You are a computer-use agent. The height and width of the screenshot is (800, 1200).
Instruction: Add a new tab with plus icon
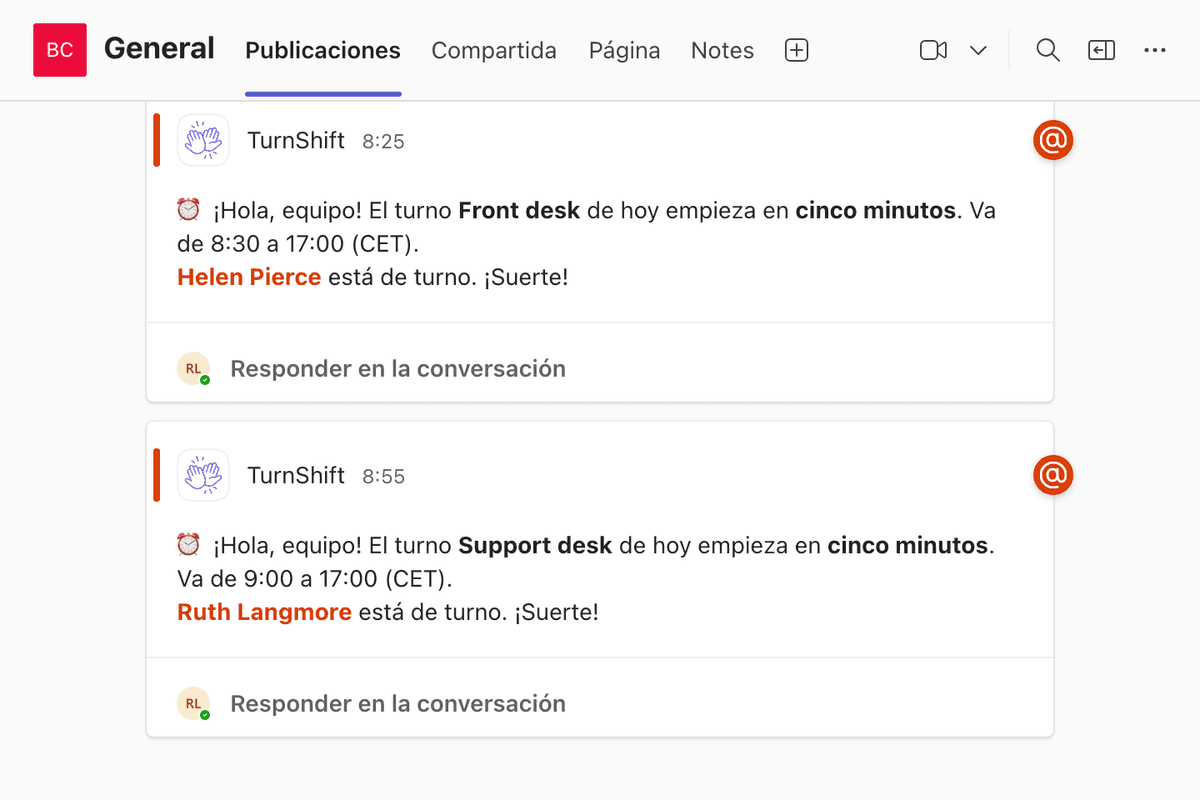point(796,50)
